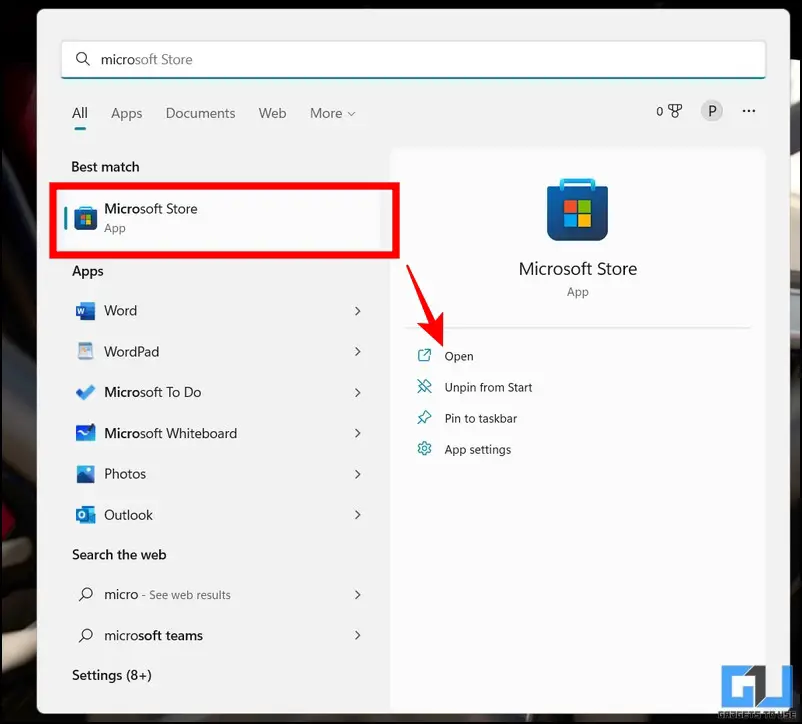Select the microsoft teams suggestion text

(x=153, y=636)
